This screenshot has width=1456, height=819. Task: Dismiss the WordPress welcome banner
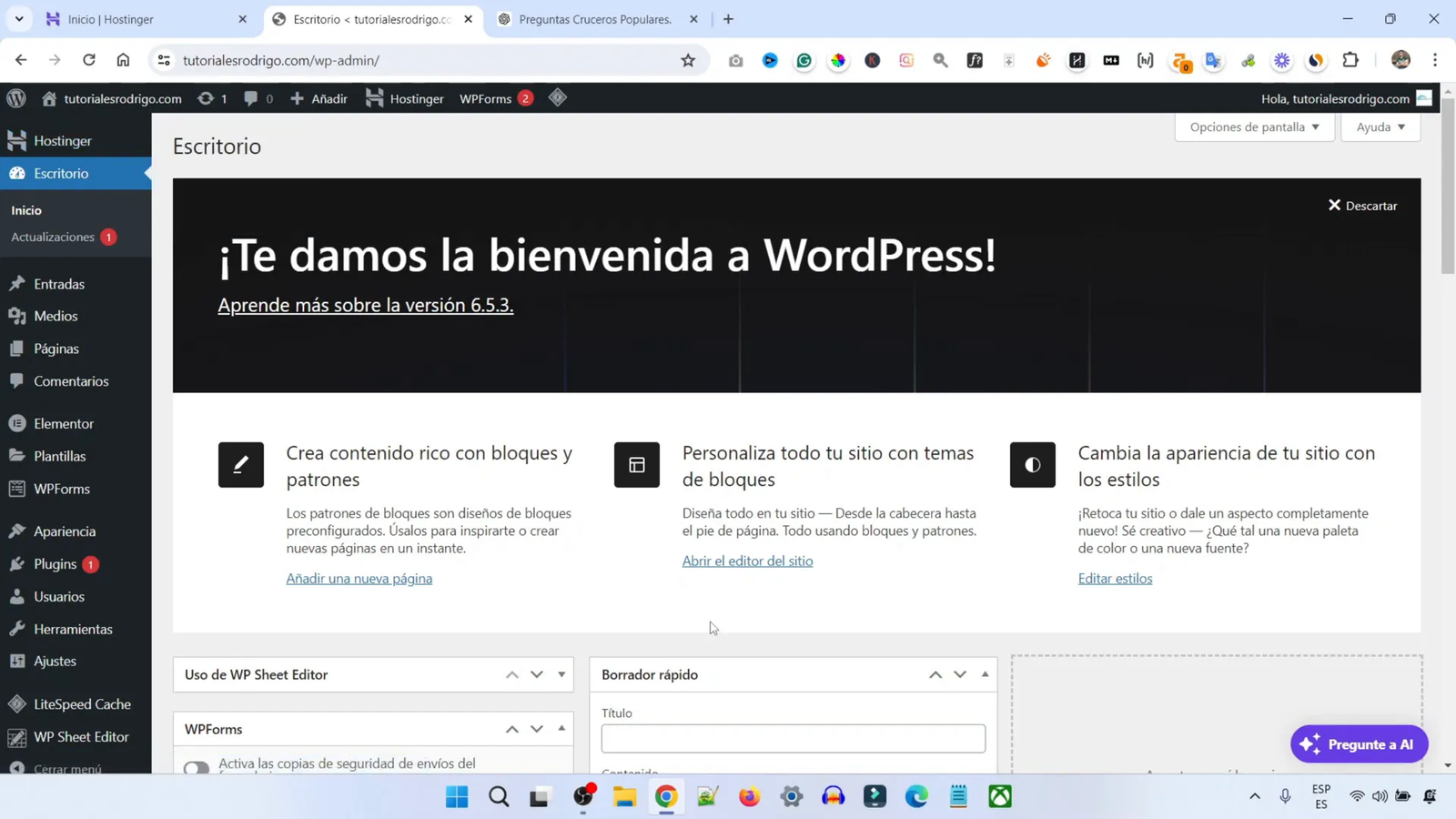pos(1362,206)
